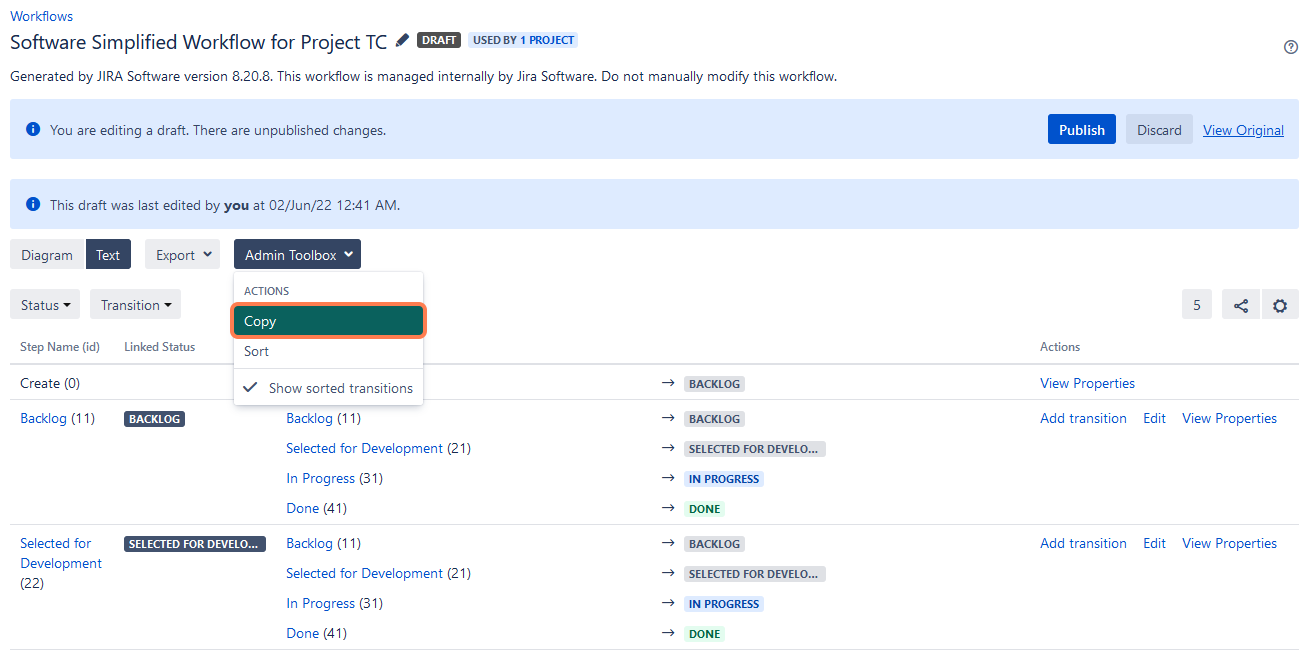Click the info icon in the draft banner

point(31,129)
